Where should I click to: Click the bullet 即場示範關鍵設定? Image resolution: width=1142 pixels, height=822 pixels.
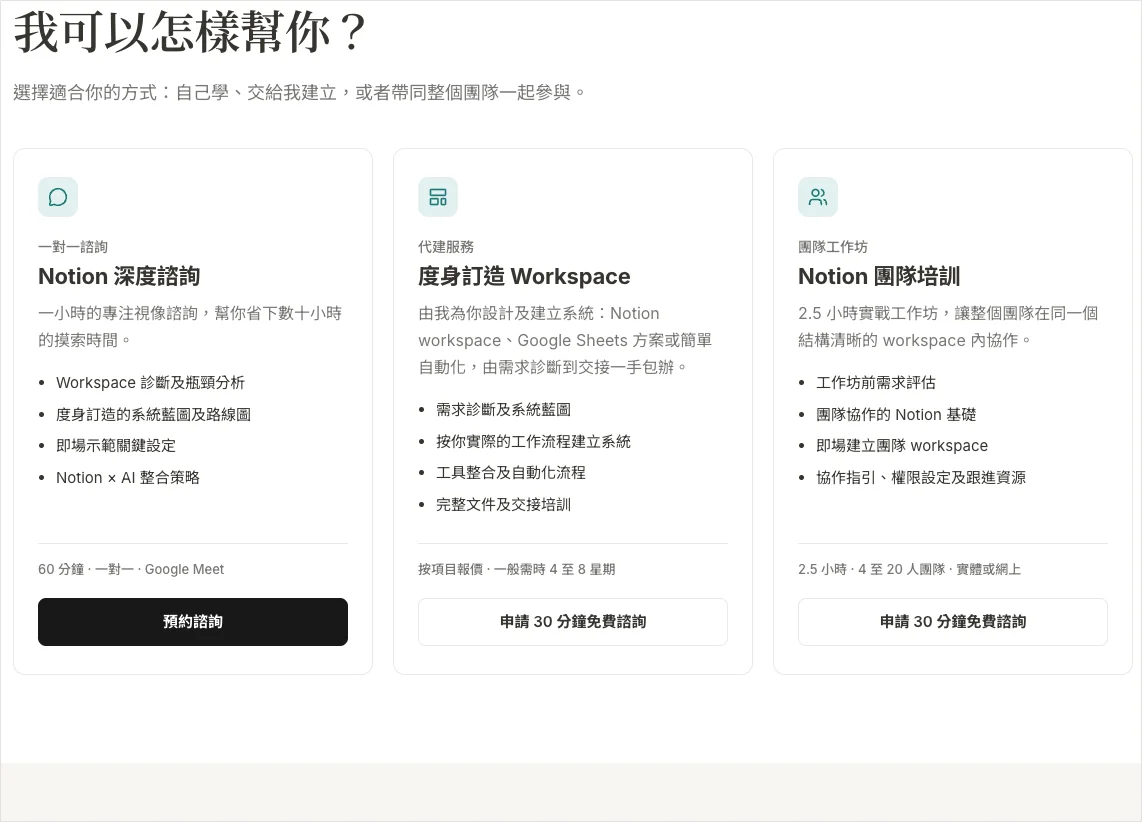click(116, 446)
